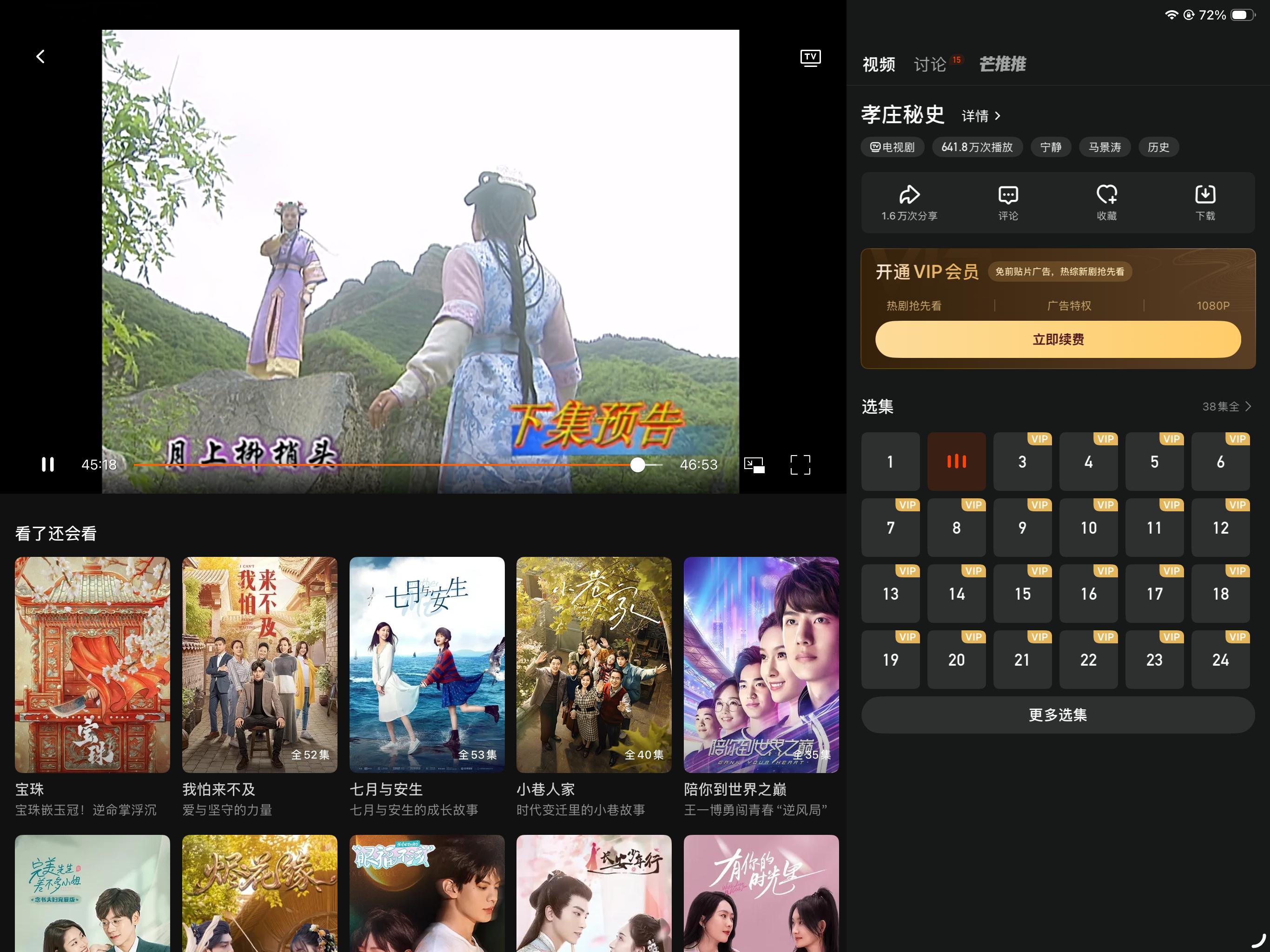This screenshot has width=1270, height=952.
Task: Expand full episode list 38集全
Action: pos(1226,407)
